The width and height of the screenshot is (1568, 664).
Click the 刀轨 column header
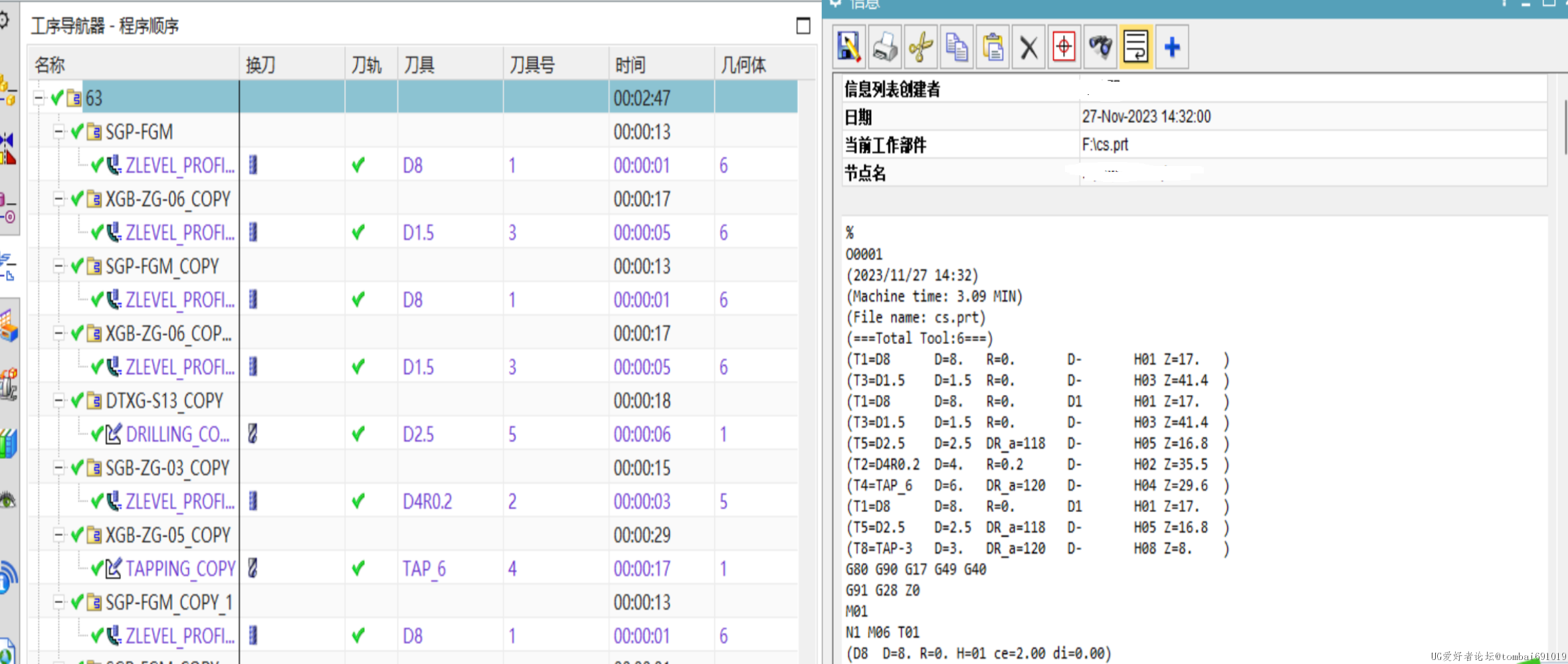coord(371,64)
